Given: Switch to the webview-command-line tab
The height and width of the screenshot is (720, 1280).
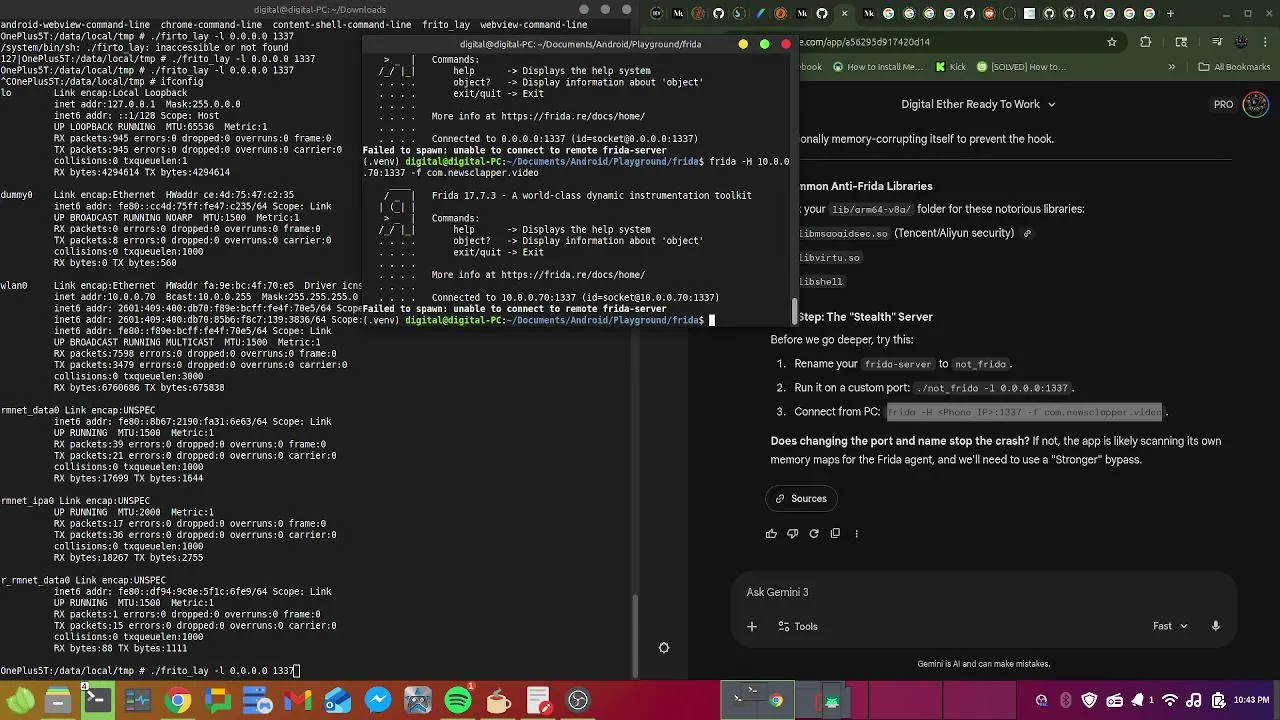Looking at the screenshot, I should (533, 25).
